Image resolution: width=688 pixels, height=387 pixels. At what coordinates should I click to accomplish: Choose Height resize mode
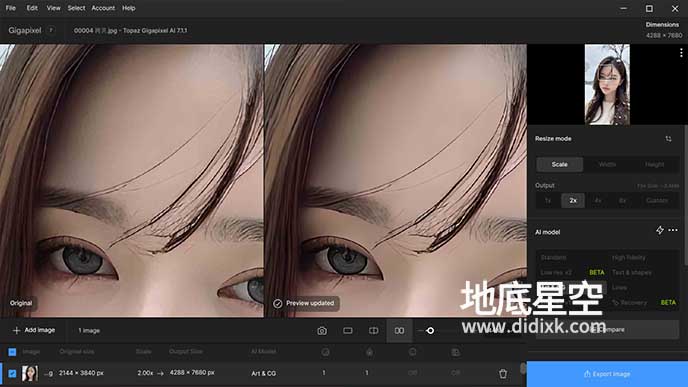point(655,165)
